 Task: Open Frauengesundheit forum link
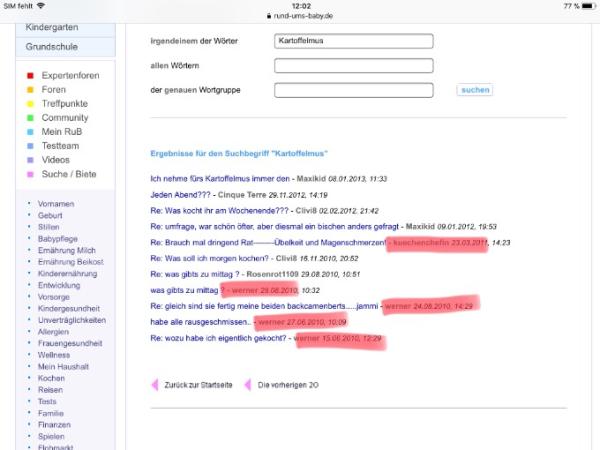tap(70, 343)
